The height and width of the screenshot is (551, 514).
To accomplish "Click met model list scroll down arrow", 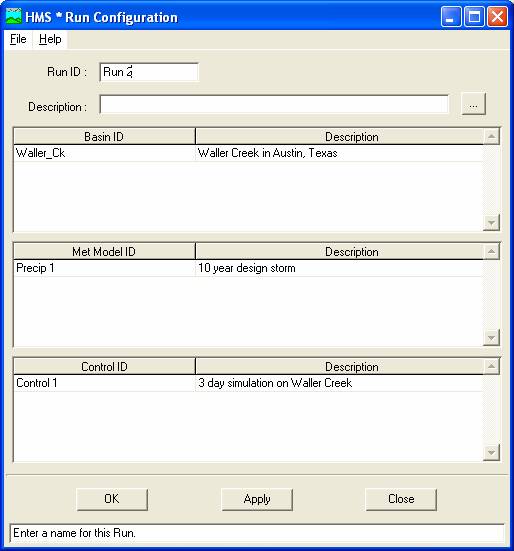I will tap(492, 338).
